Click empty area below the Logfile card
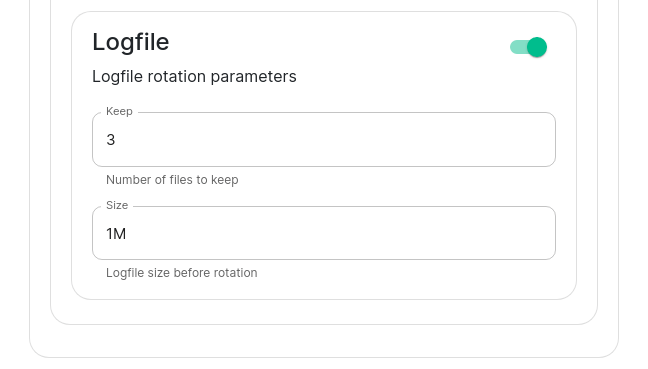This screenshot has height=369, width=648. click(324, 312)
